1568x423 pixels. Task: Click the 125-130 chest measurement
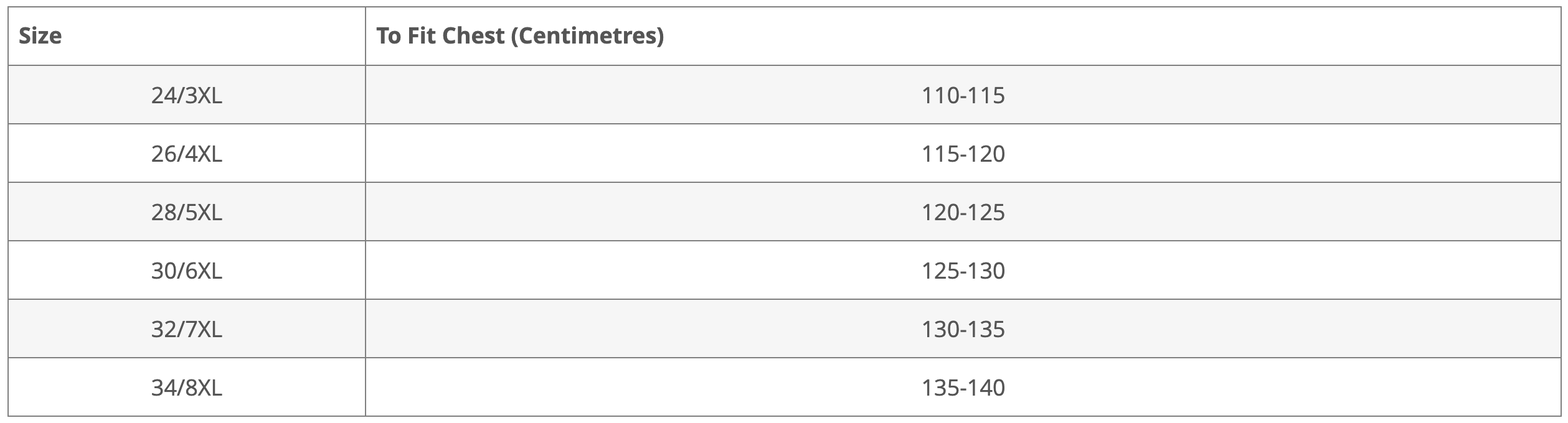pyautogui.click(x=963, y=271)
